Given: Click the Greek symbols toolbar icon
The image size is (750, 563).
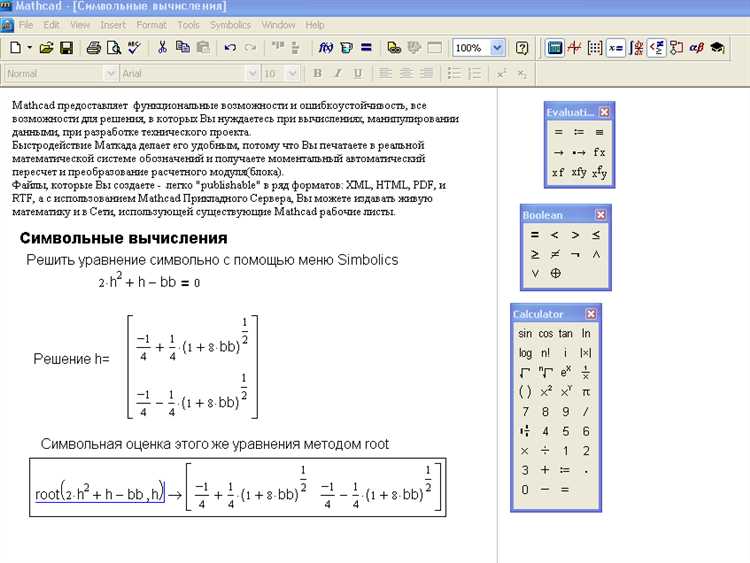Looking at the screenshot, I should (697, 47).
